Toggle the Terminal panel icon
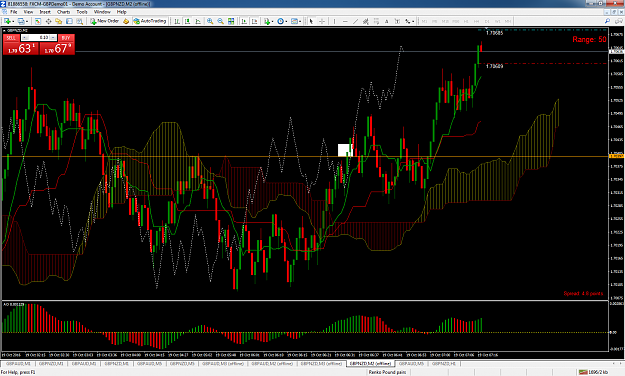The image size is (625, 376). 69,21
